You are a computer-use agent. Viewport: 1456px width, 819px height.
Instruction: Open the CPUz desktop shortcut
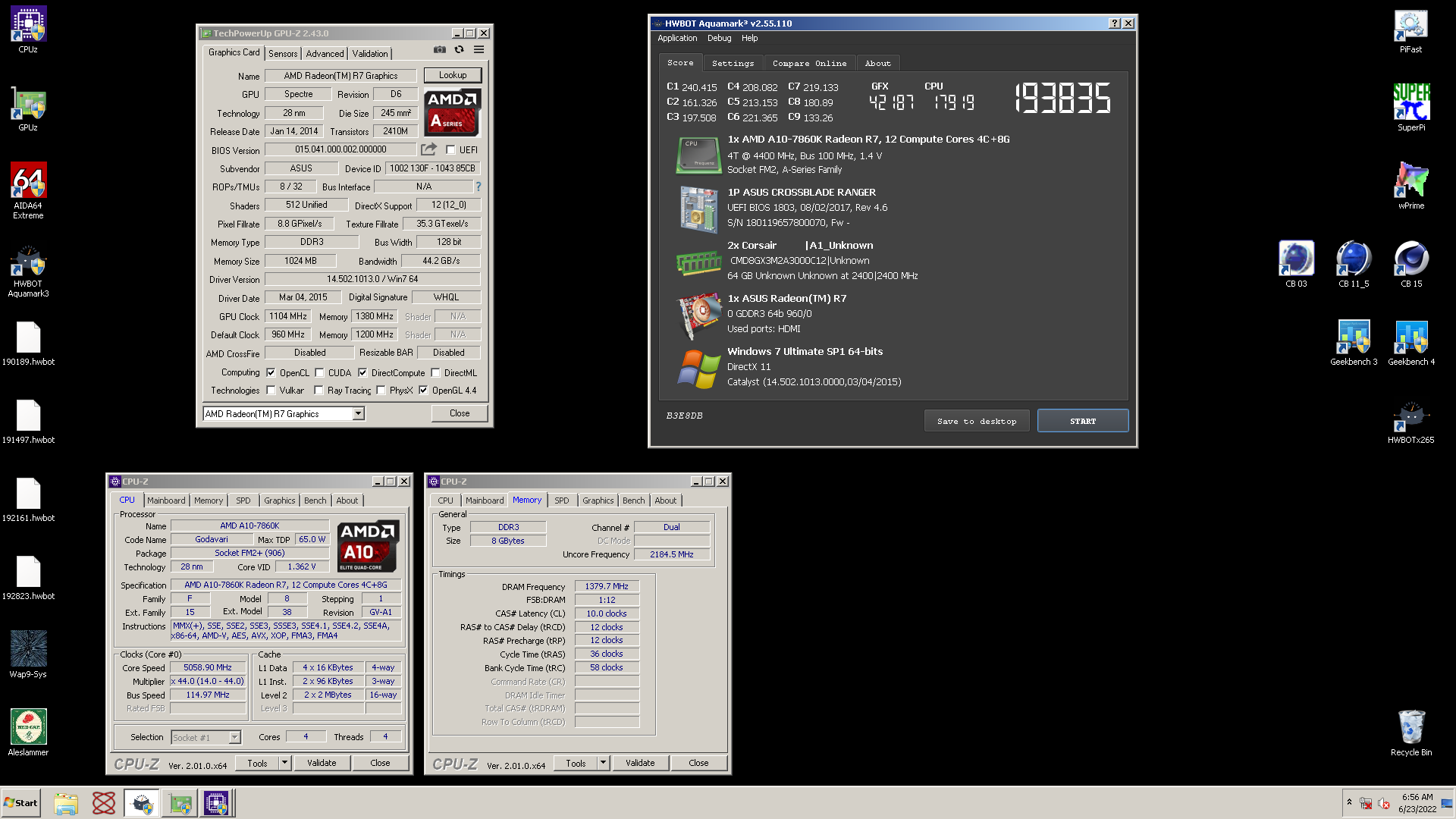tap(28, 30)
